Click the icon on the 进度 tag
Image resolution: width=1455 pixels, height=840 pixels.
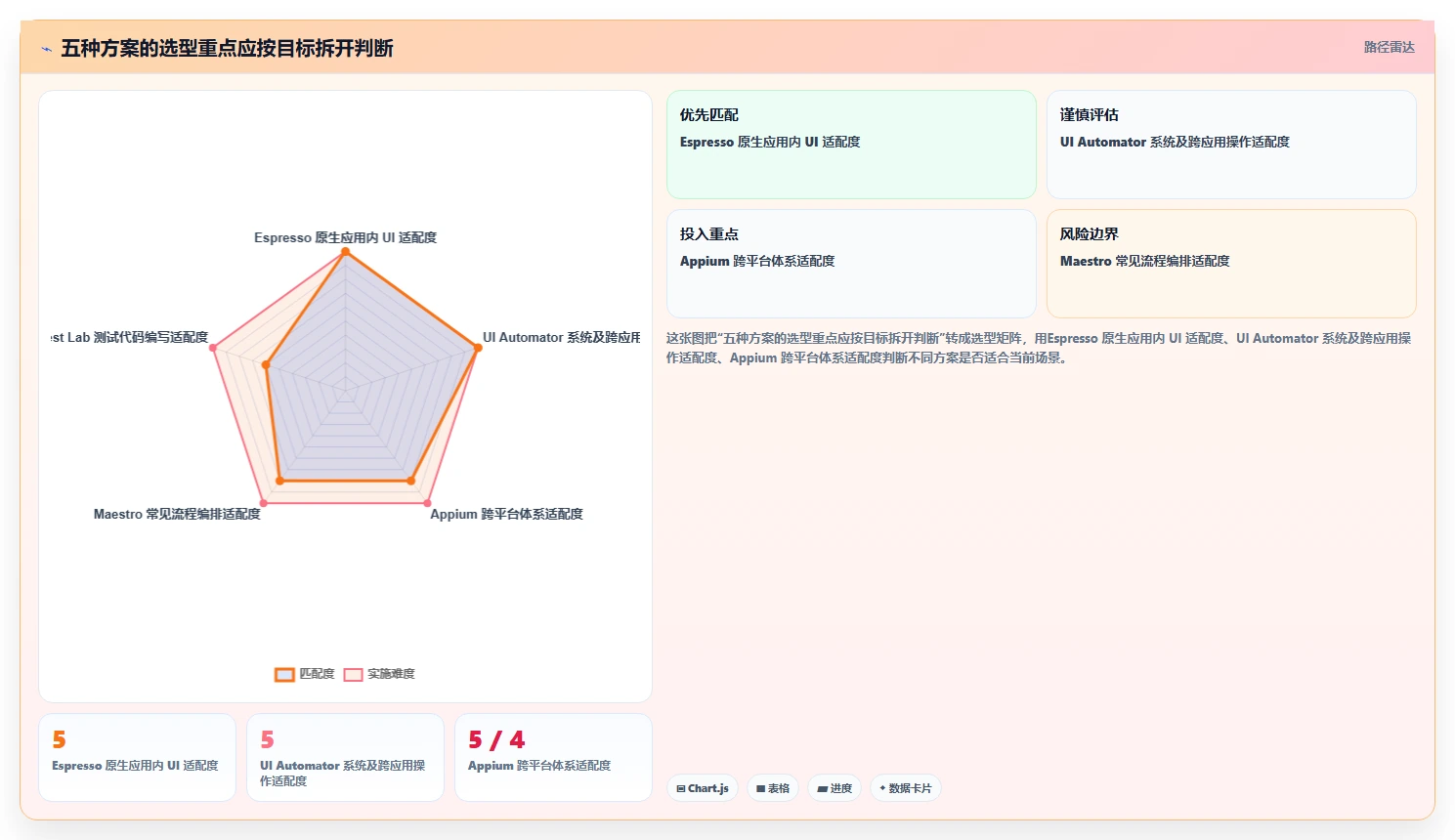pyautogui.click(x=823, y=788)
